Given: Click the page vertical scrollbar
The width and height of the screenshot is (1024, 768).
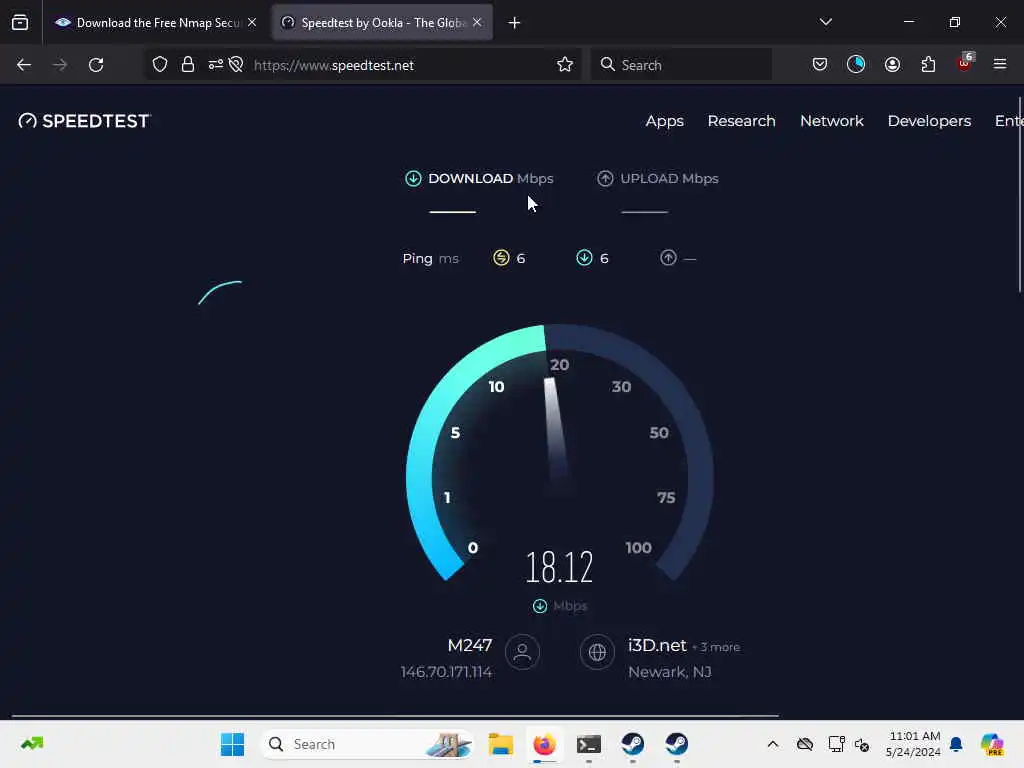Looking at the screenshot, I should pos(1020,194).
